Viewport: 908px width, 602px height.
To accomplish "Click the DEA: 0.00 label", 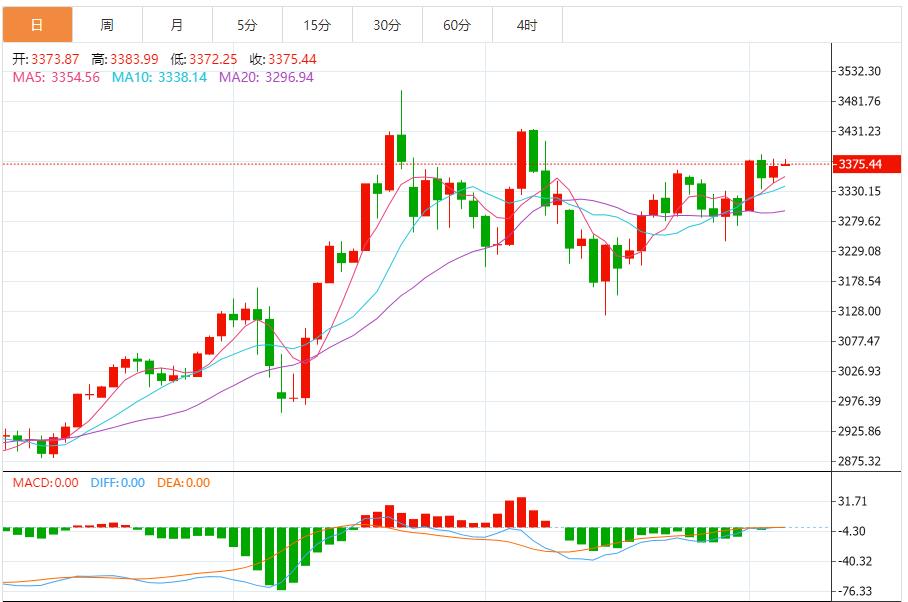I will tap(183, 483).
